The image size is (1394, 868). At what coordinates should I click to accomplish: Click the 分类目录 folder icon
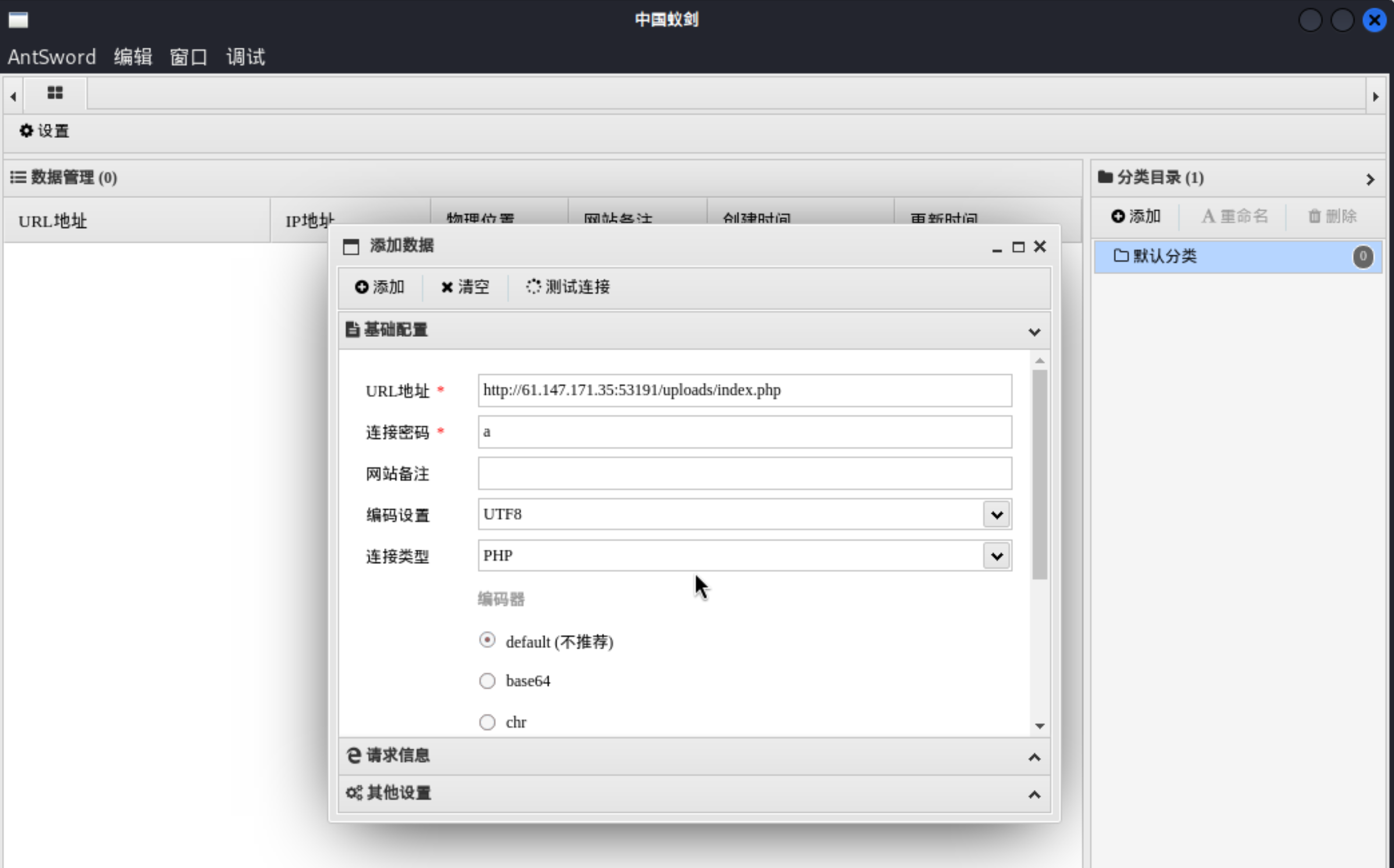[1105, 176]
